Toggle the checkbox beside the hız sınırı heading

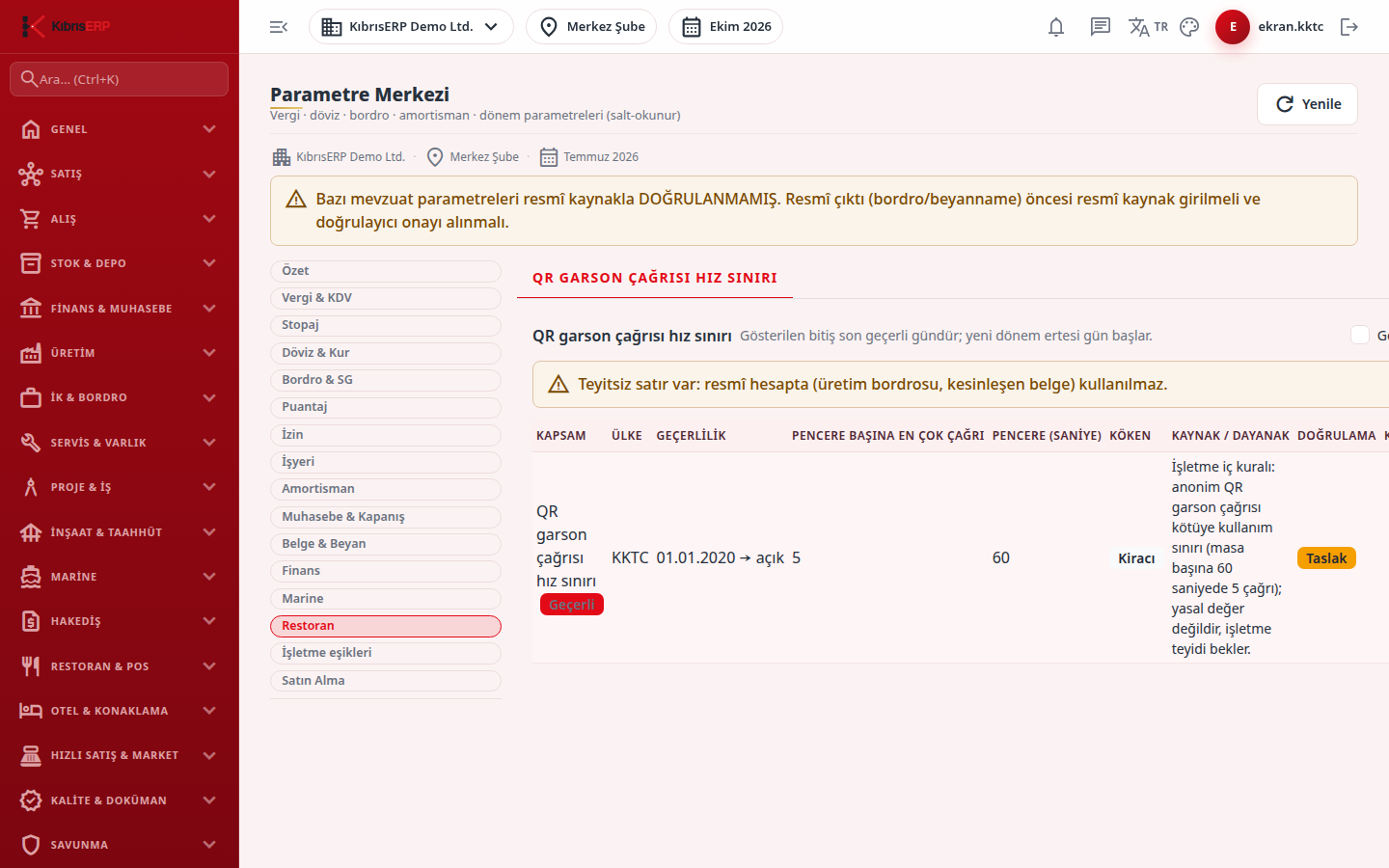tap(1360, 335)
